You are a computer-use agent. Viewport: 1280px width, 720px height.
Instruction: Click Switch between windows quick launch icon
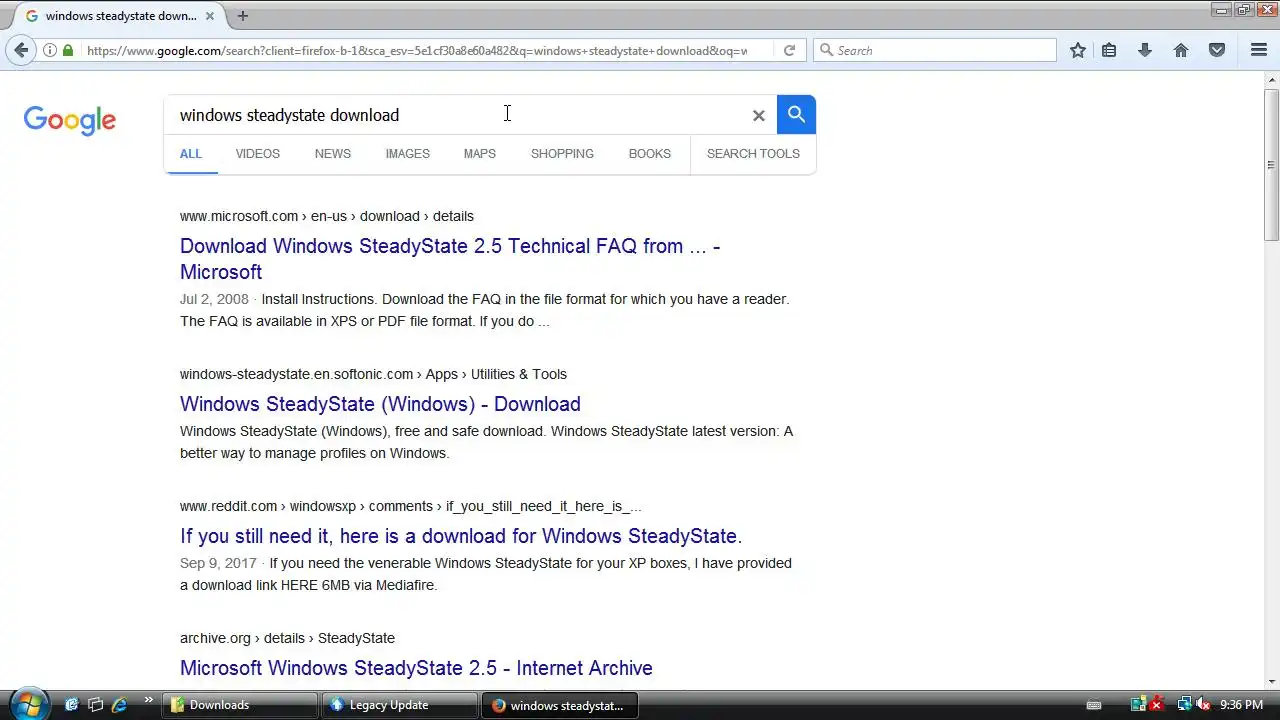pos(95,705)
